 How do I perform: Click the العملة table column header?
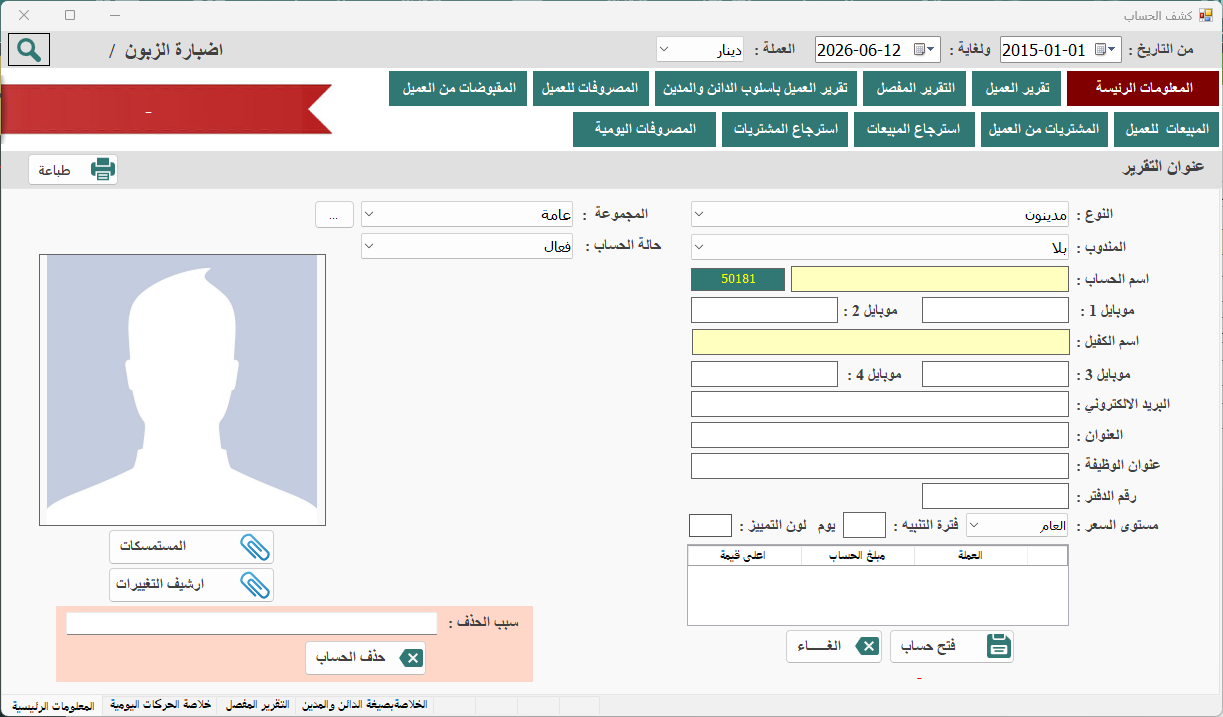(x=970, y=555)
